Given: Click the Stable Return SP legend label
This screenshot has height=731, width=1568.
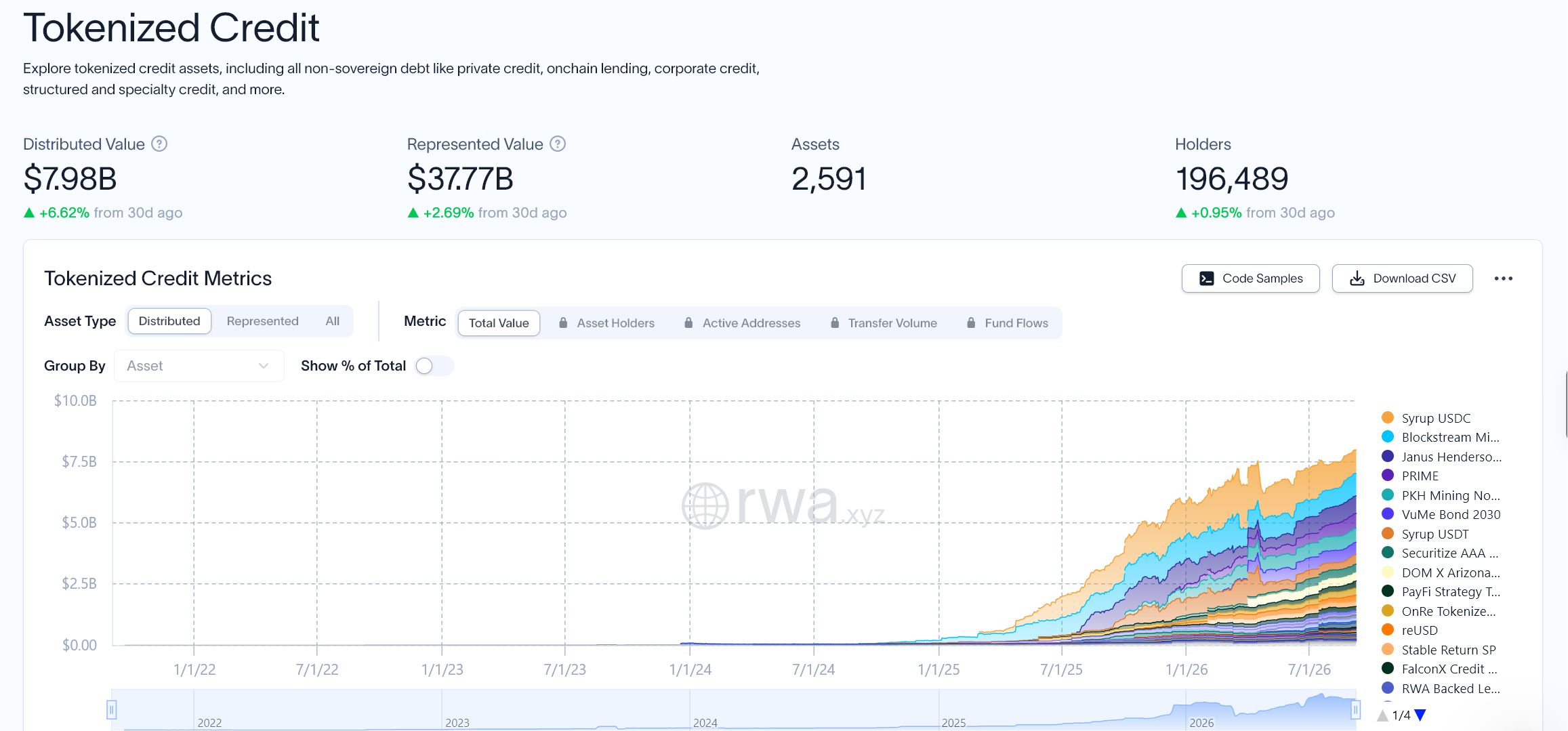Looking at the screenshot, I should pos(1449,650).
